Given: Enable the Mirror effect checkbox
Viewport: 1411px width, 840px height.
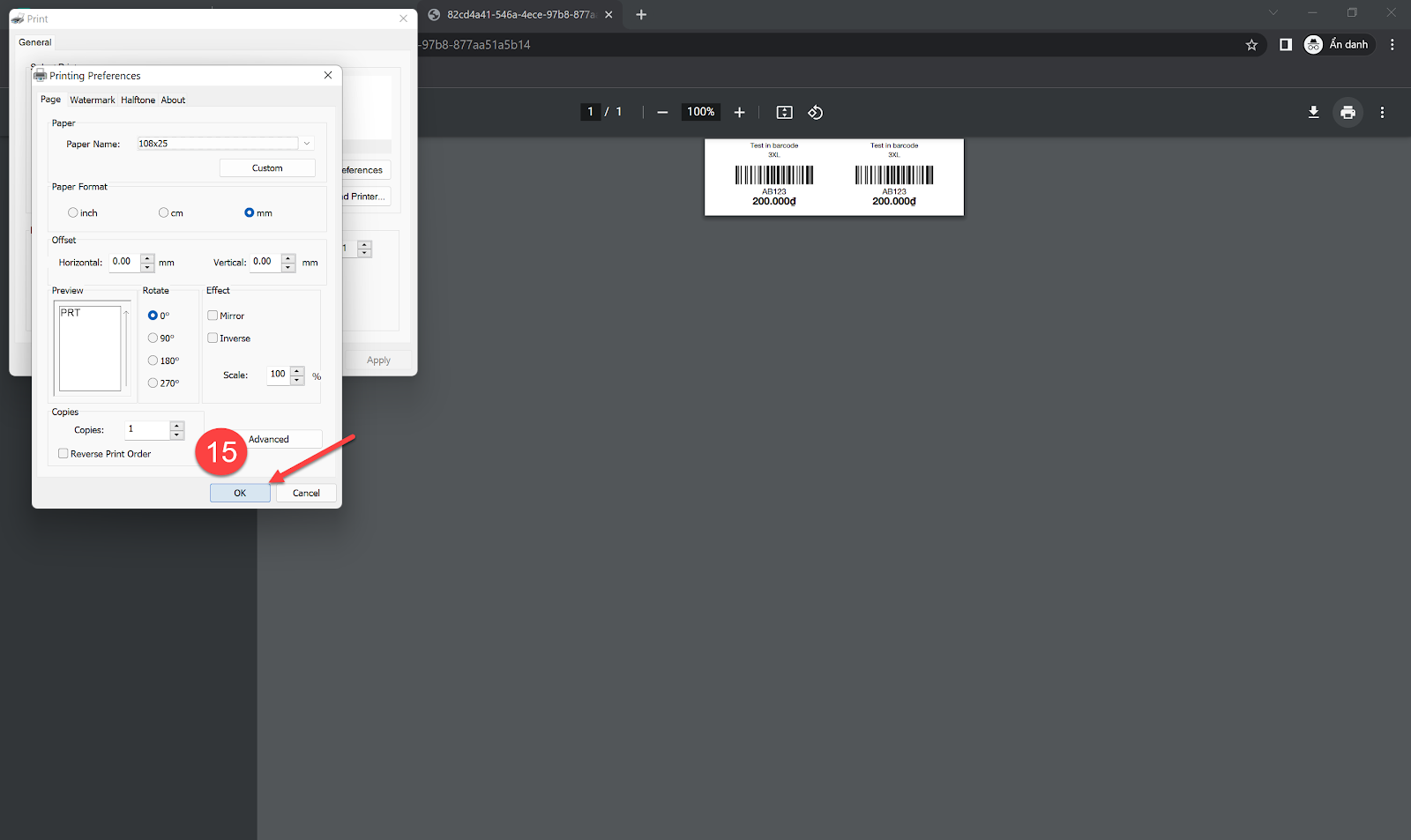Looking at the screenshot, I should 213,315.
